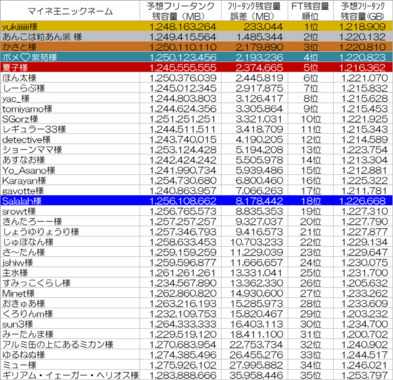The image size is (393, 380).
Task: Select the blue highlighted Salalah様 cell
Action: (70, 201)
